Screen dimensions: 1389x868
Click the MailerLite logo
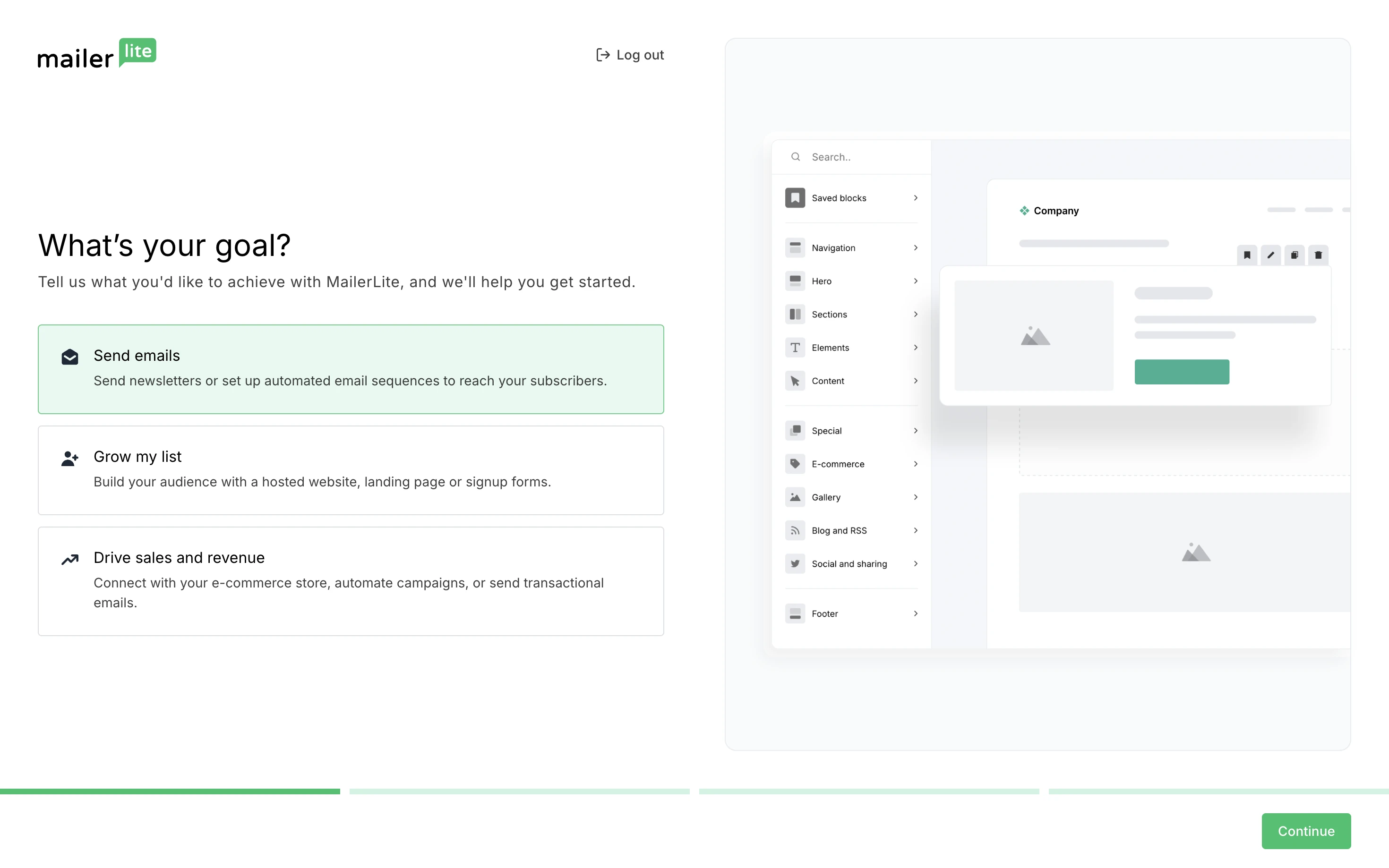pyautogui.click(x=96, y=54)
